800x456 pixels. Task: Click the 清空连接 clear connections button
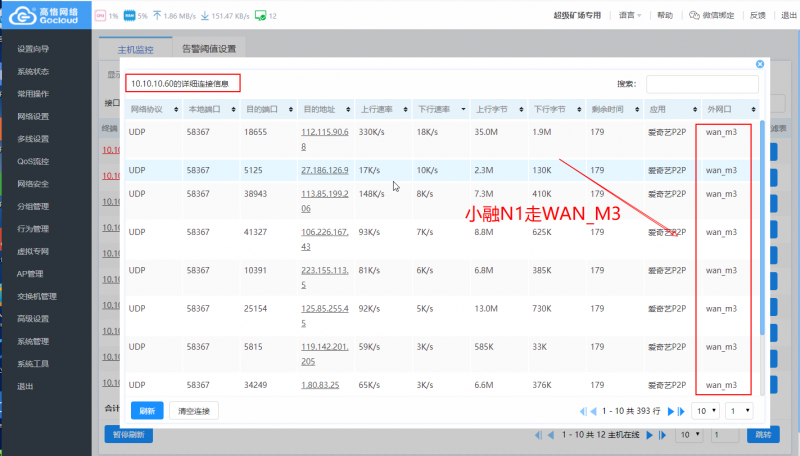(194, 411)
